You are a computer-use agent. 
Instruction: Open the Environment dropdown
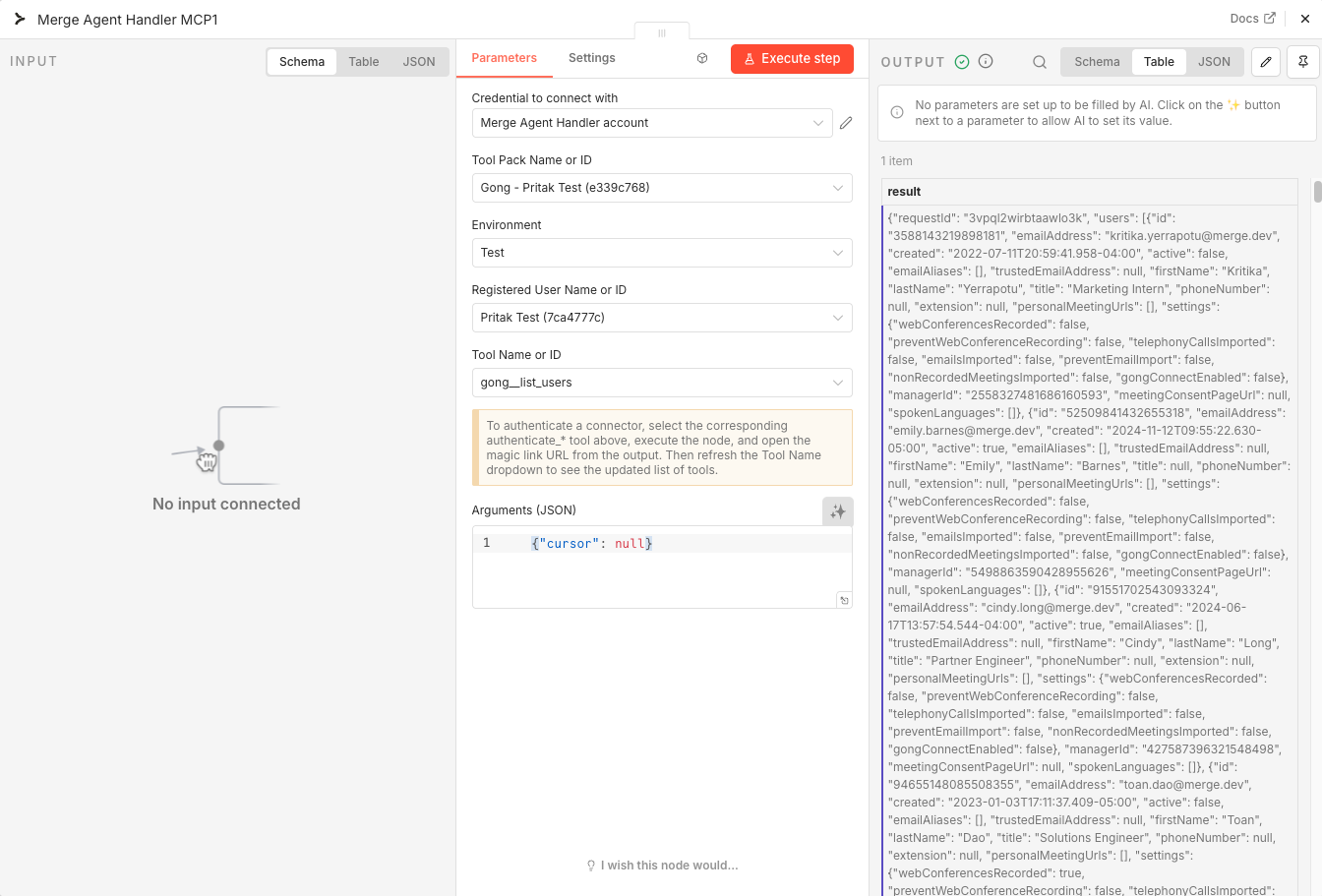click(x=662, y=253)
